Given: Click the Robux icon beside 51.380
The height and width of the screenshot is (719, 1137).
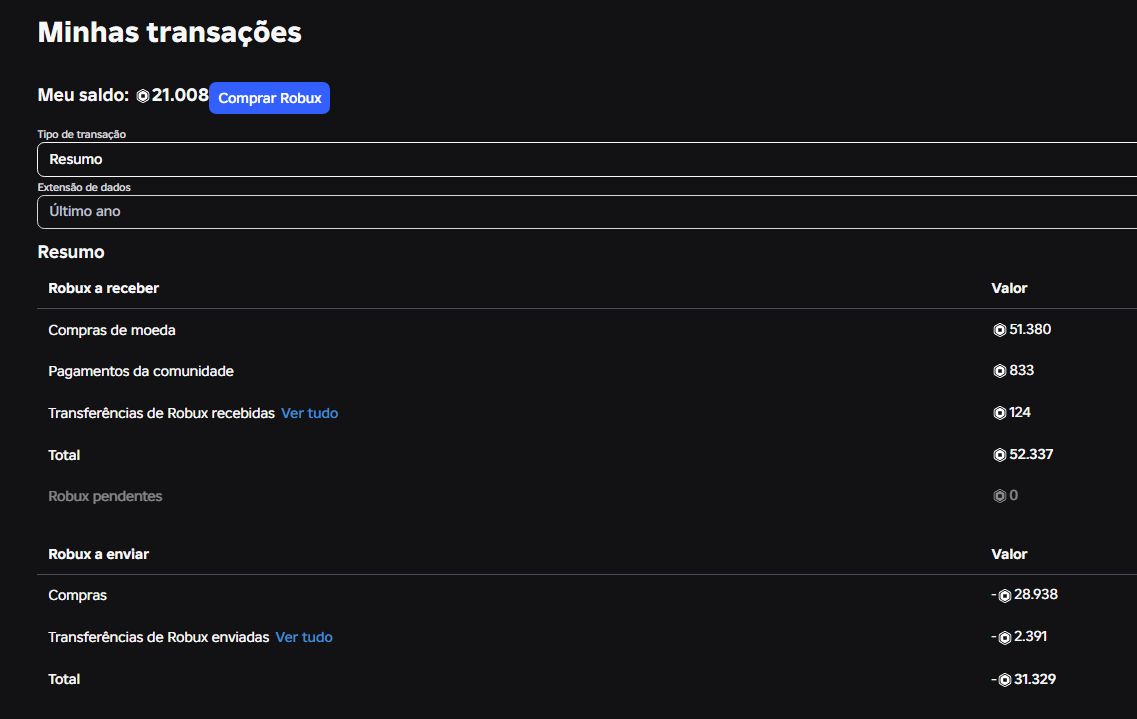Looking at the screenshot, I should pyautogui.click(x=999, y=330).
